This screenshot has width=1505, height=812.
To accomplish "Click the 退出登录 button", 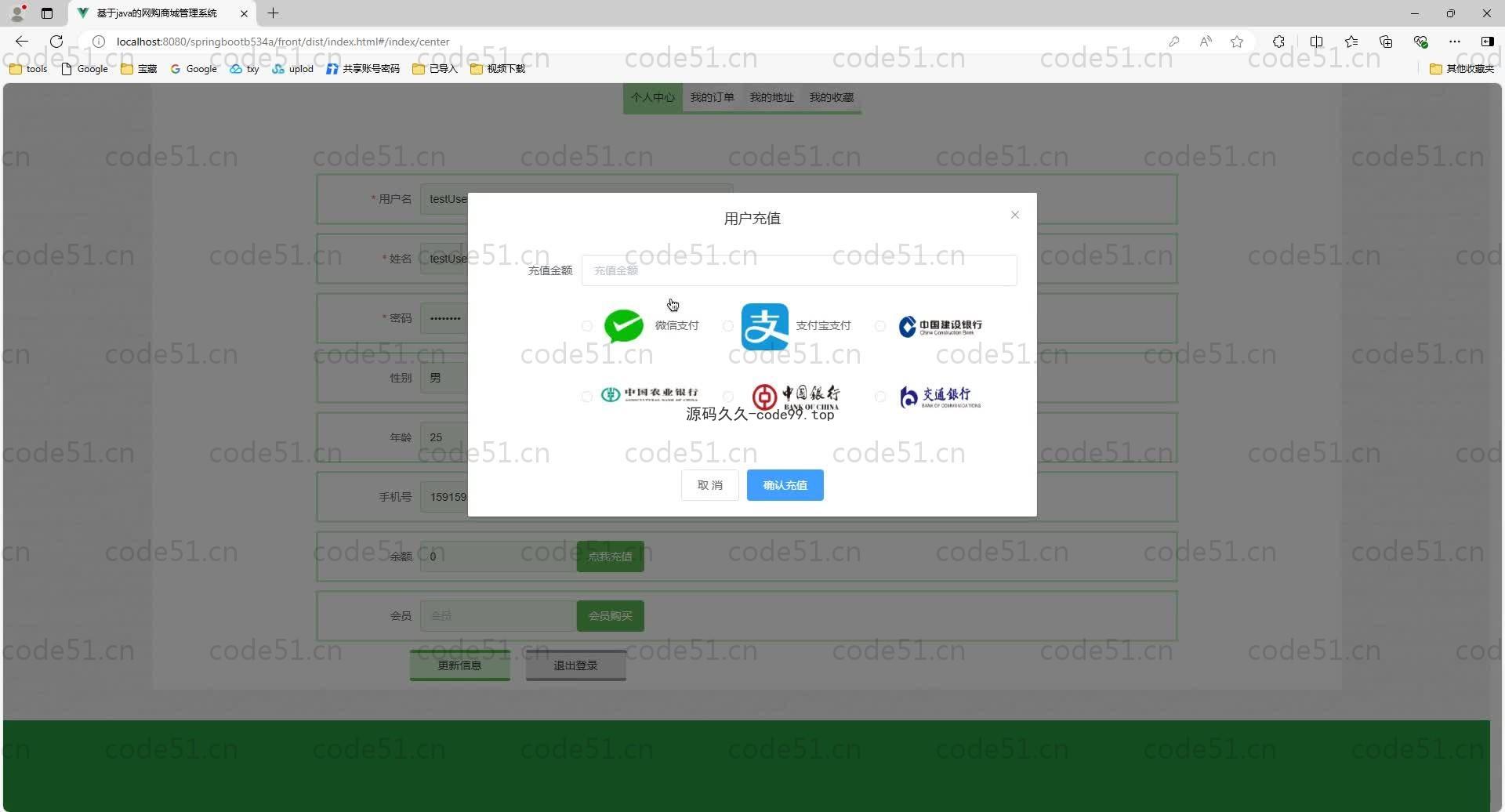I will point(576,665).
